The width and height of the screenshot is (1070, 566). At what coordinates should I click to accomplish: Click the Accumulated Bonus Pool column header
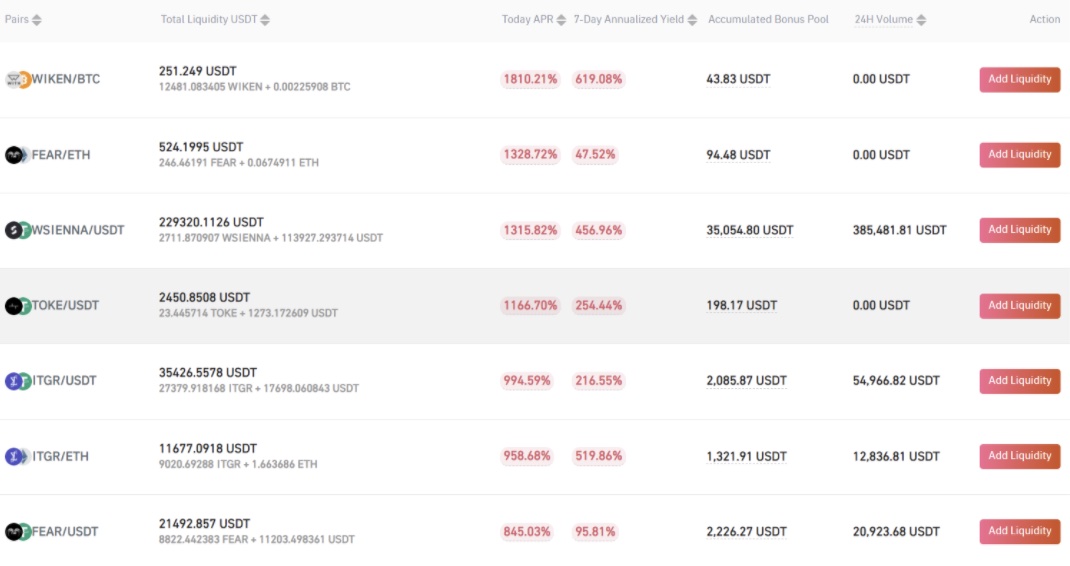768,19
